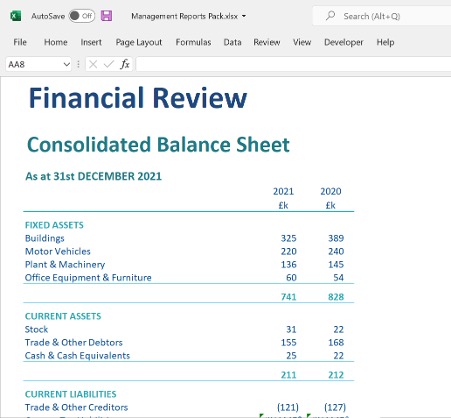The width and height of the screenshot is (451, 418).
Task: Select current assets total 212
Action: pyautogui.click(x=336, y=375)
